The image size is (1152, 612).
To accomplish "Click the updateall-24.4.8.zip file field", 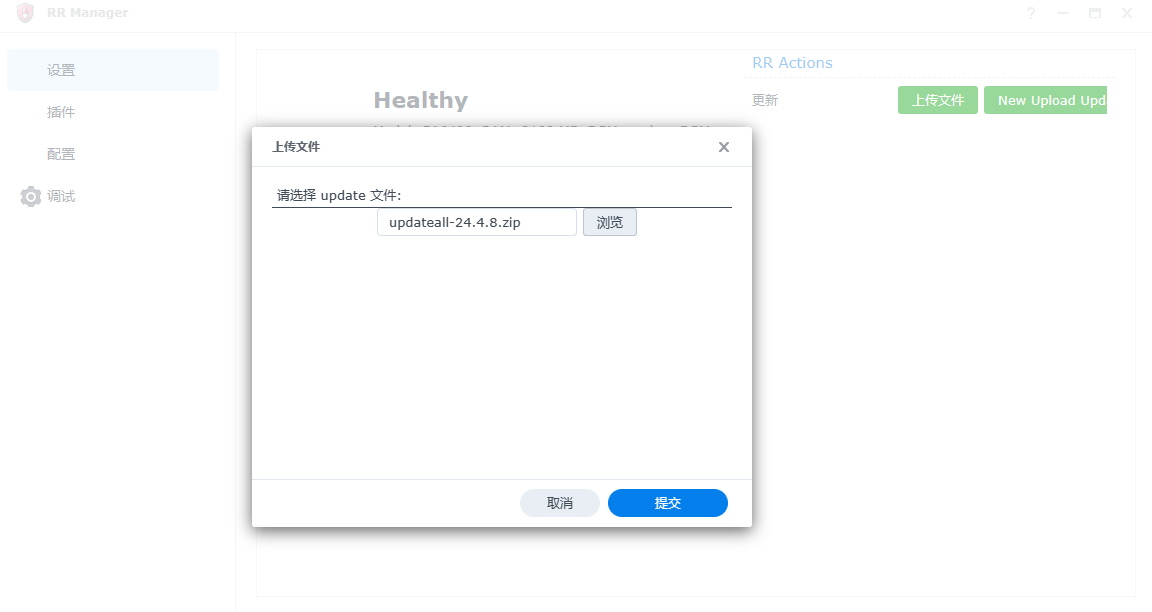I will coord(476,222).
